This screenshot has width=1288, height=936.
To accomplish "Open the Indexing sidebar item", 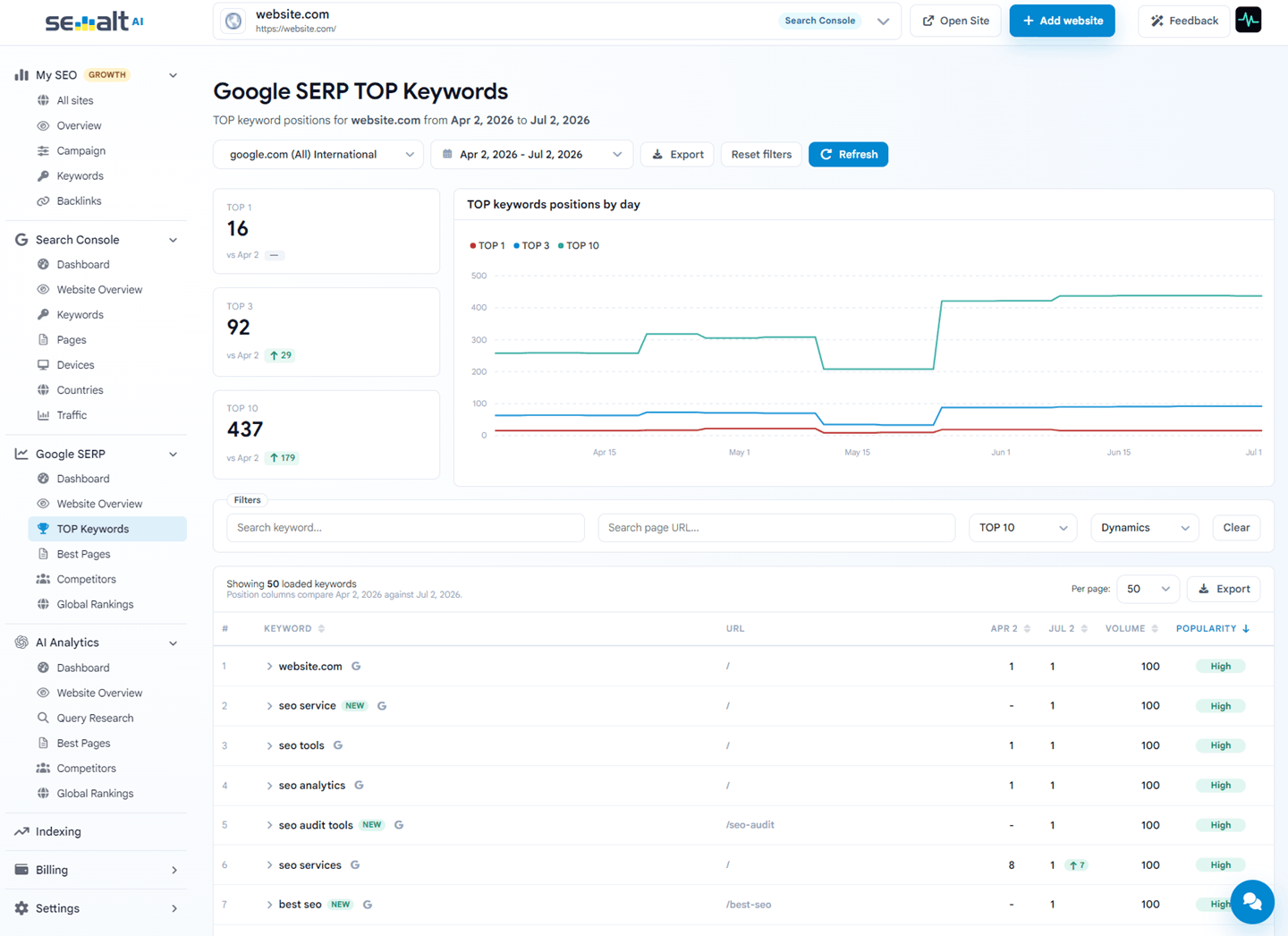I will (58, 831).
